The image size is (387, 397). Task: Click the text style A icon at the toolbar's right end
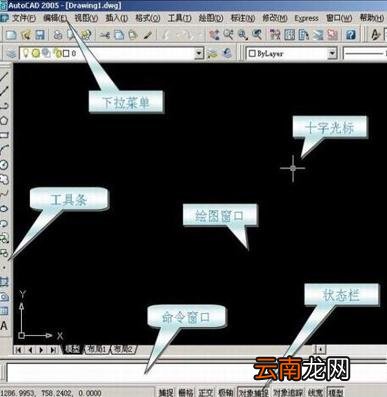pos(376,35)
